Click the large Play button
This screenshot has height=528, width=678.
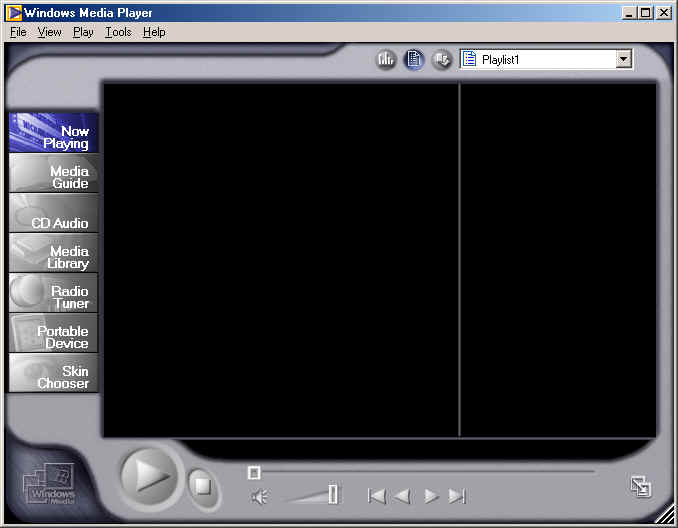[150, 476]
